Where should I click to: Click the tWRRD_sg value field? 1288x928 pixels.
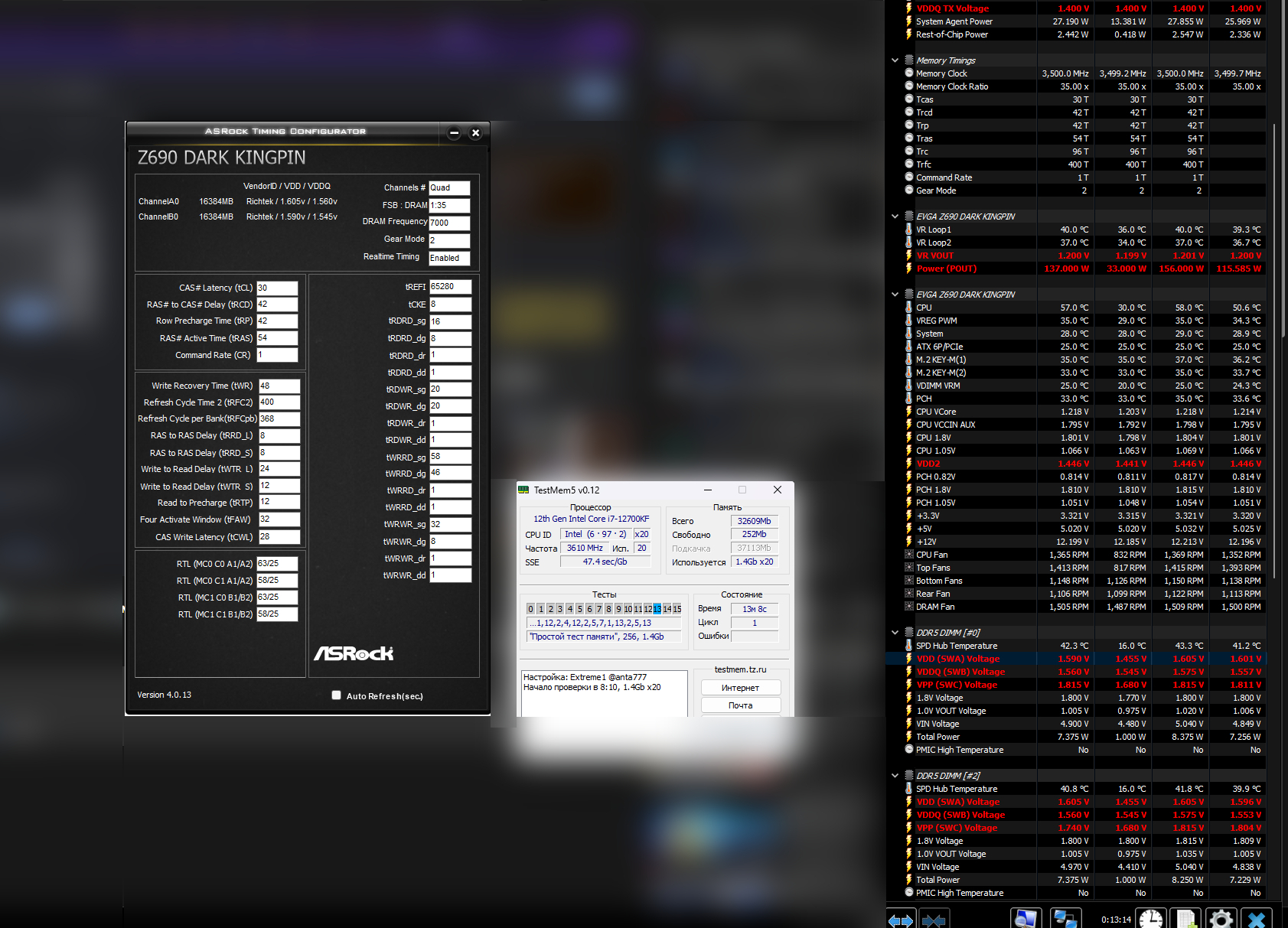[450, 457]
